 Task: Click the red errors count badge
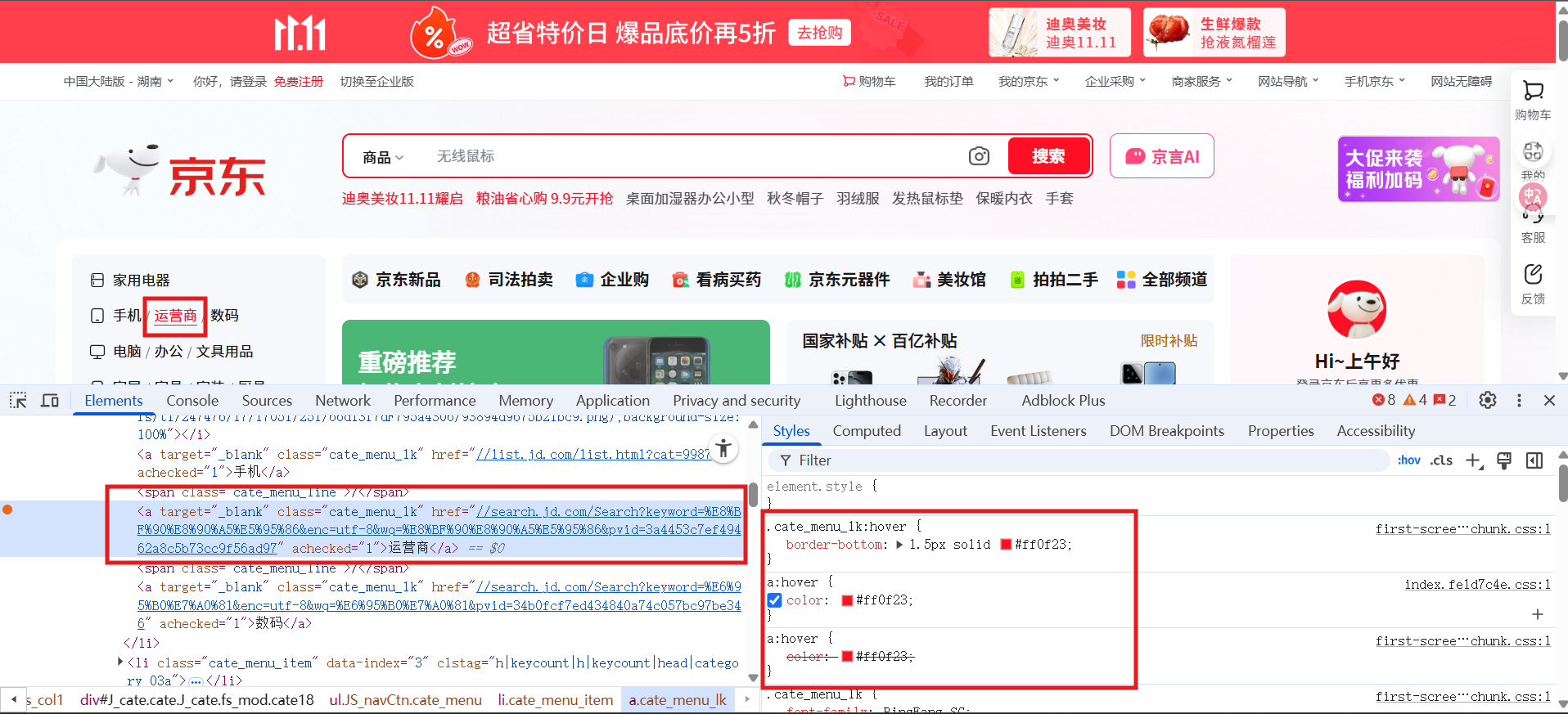click(1384, 400)
